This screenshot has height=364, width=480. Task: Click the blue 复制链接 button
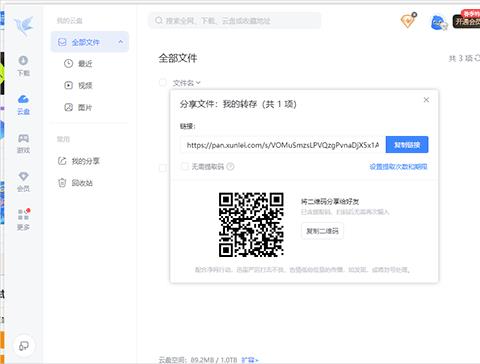point(407,145)
